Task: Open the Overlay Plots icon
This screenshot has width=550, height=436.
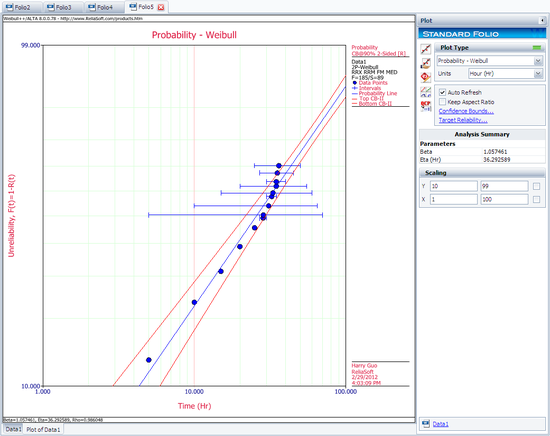Action: click(426, 92)
